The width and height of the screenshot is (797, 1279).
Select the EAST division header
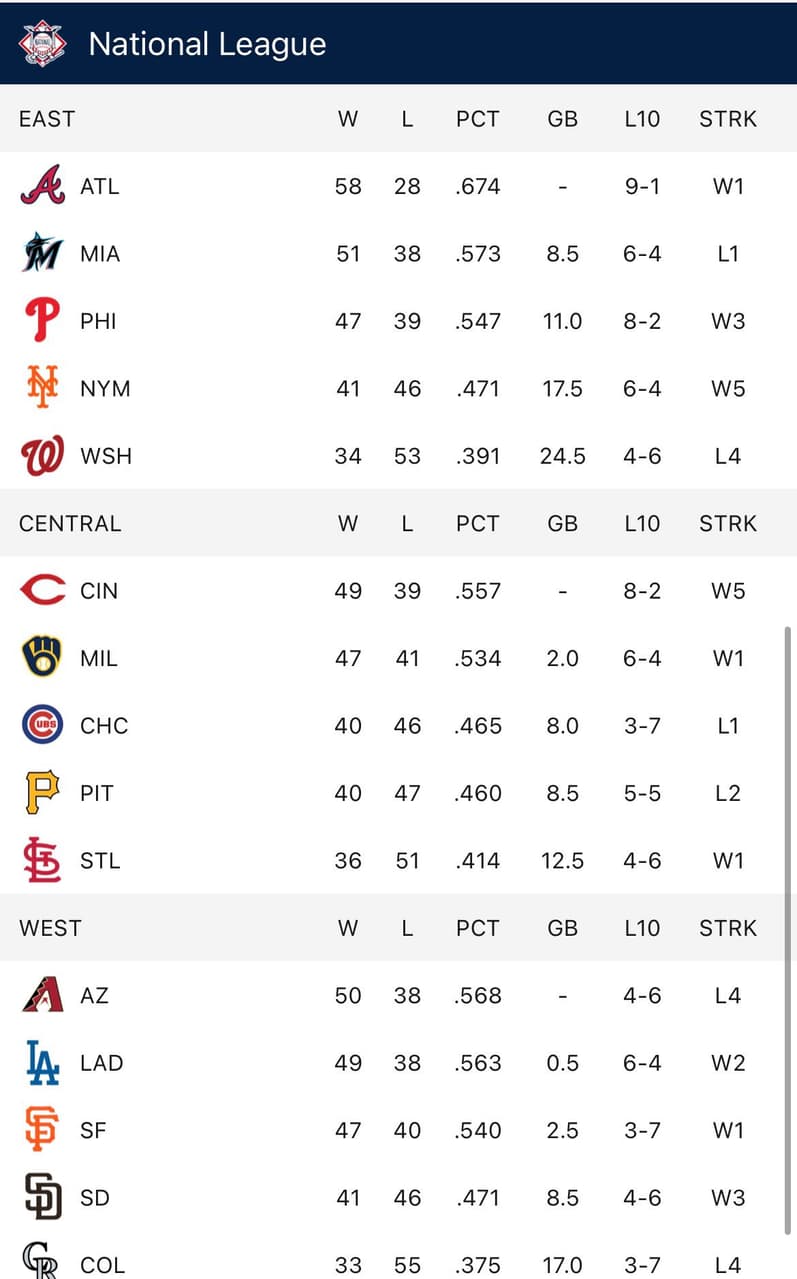click(47, 119)
